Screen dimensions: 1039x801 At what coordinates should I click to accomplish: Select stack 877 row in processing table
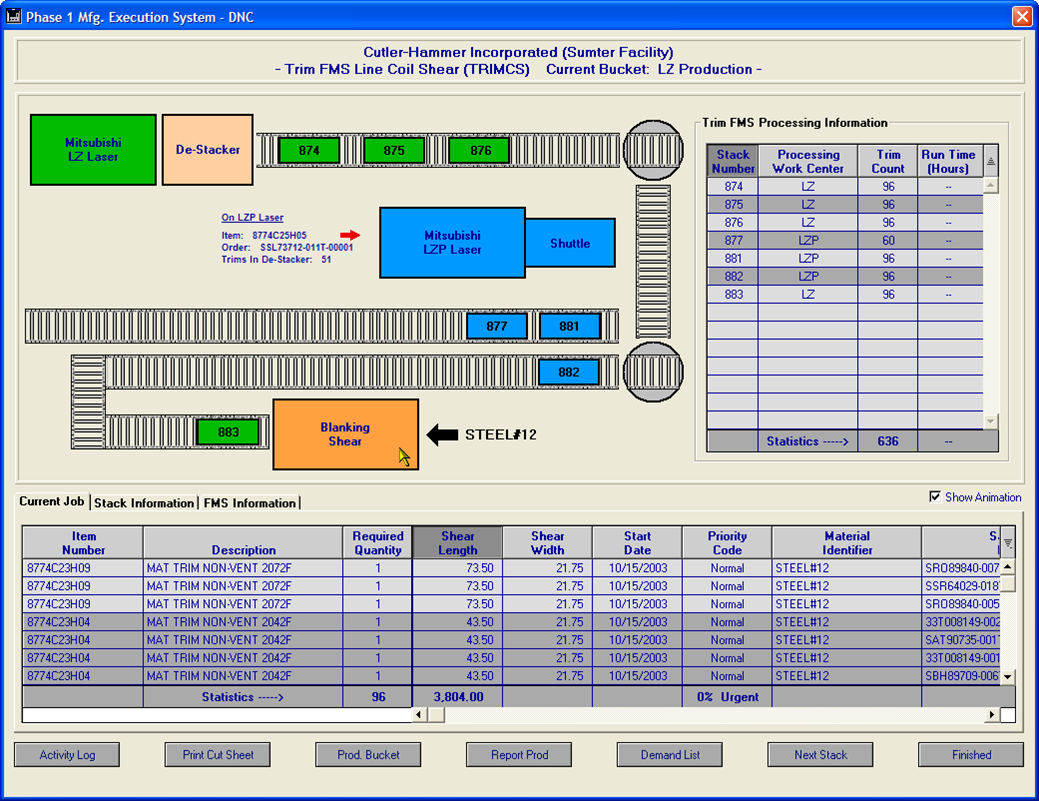click(845, 240)
